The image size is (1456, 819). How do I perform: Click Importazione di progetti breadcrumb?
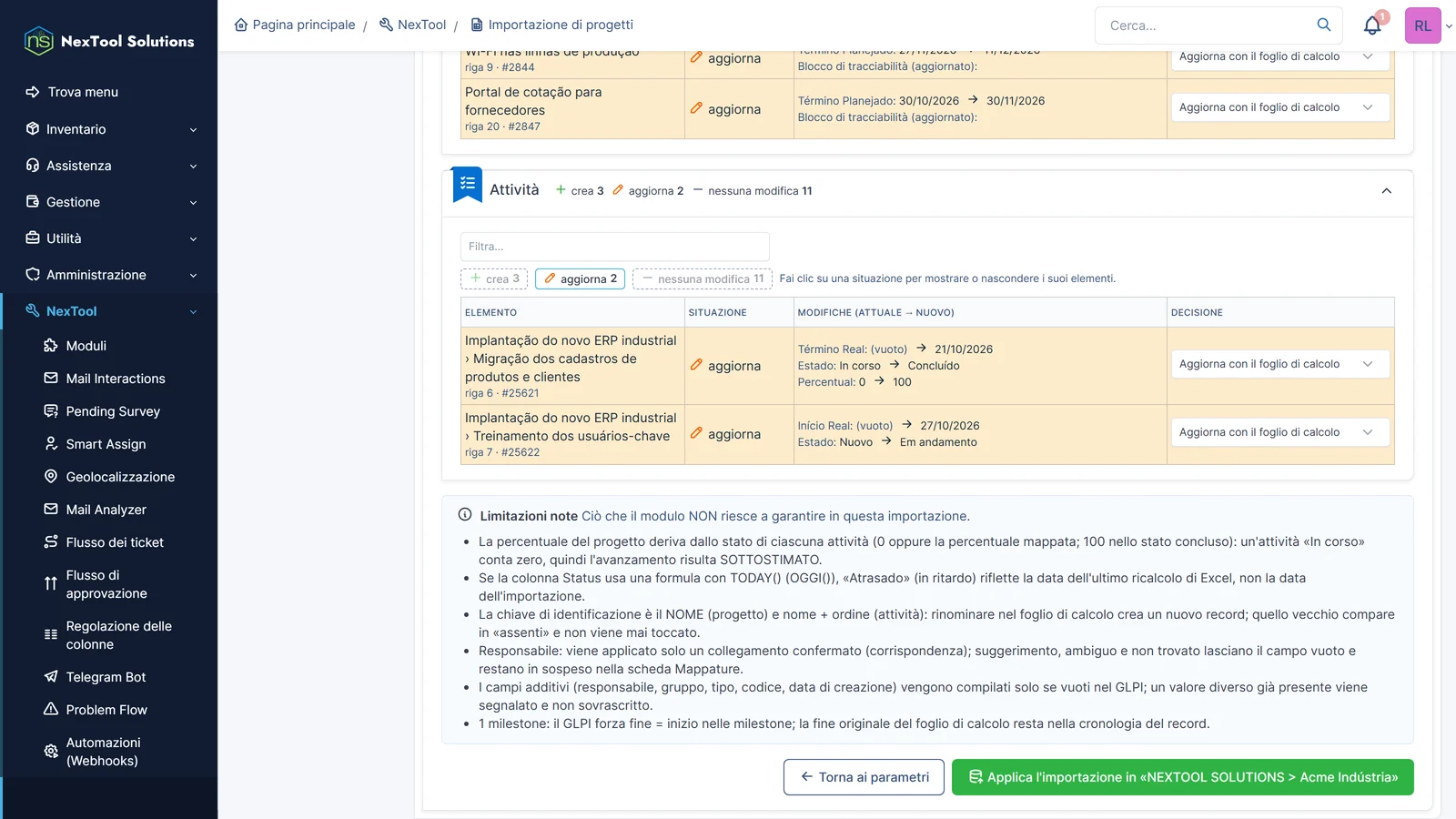[551, 25]
